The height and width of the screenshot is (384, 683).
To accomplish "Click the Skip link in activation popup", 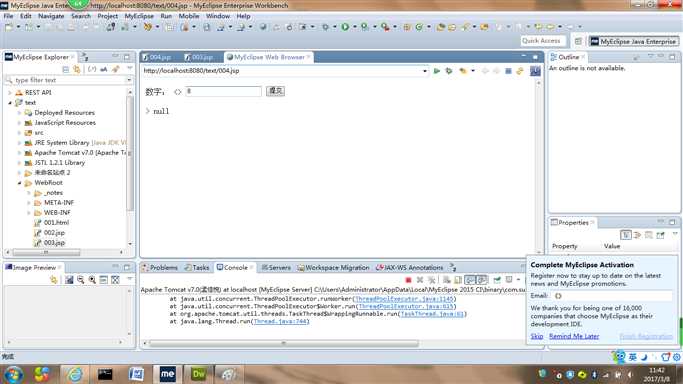I will point(537,336).
